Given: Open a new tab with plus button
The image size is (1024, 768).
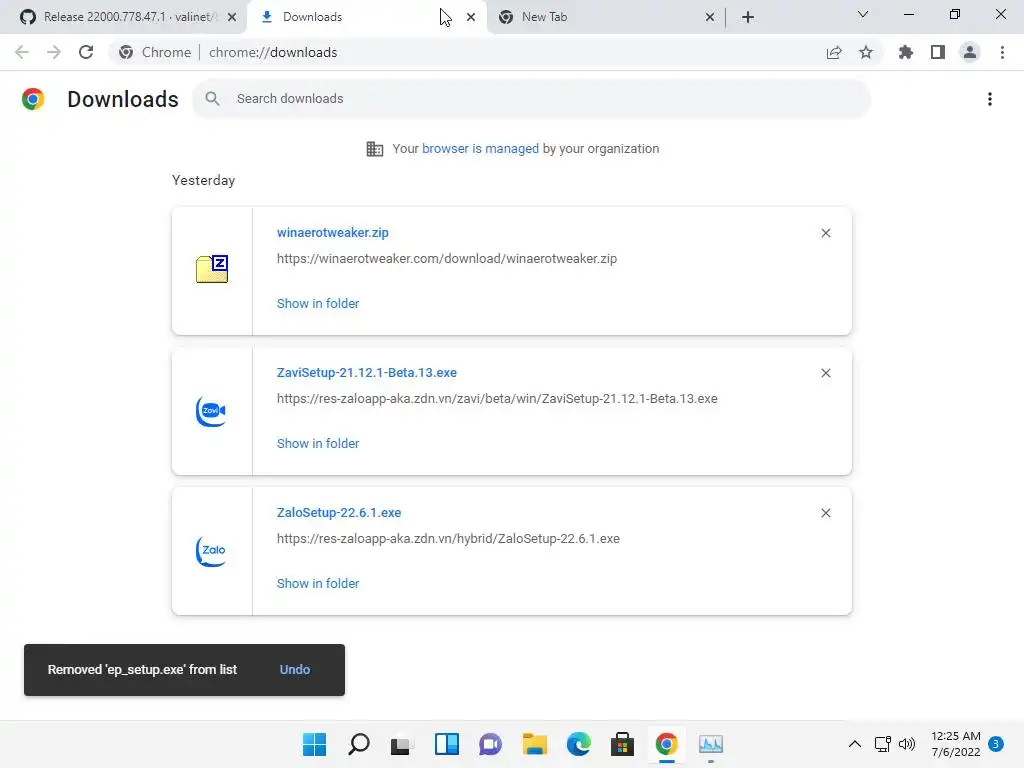Looking at the screenshot, I should (x=748, y=17).
